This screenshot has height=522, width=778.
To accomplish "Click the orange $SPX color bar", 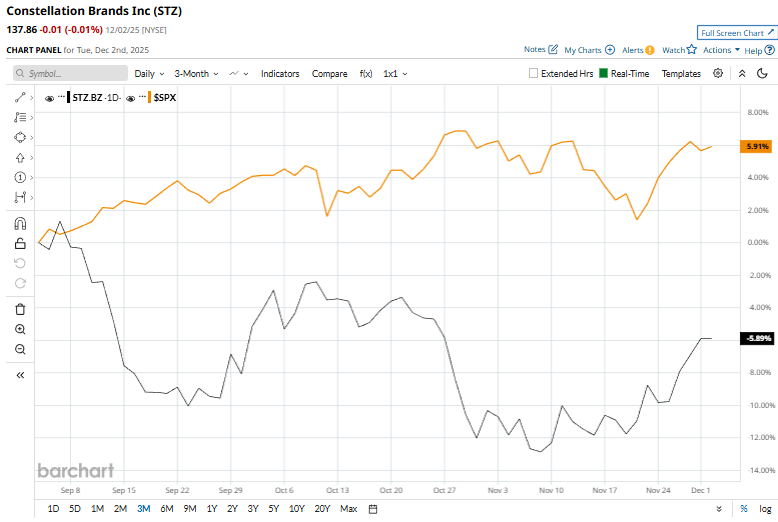I will pyautogui.click(x=149, y=97).
